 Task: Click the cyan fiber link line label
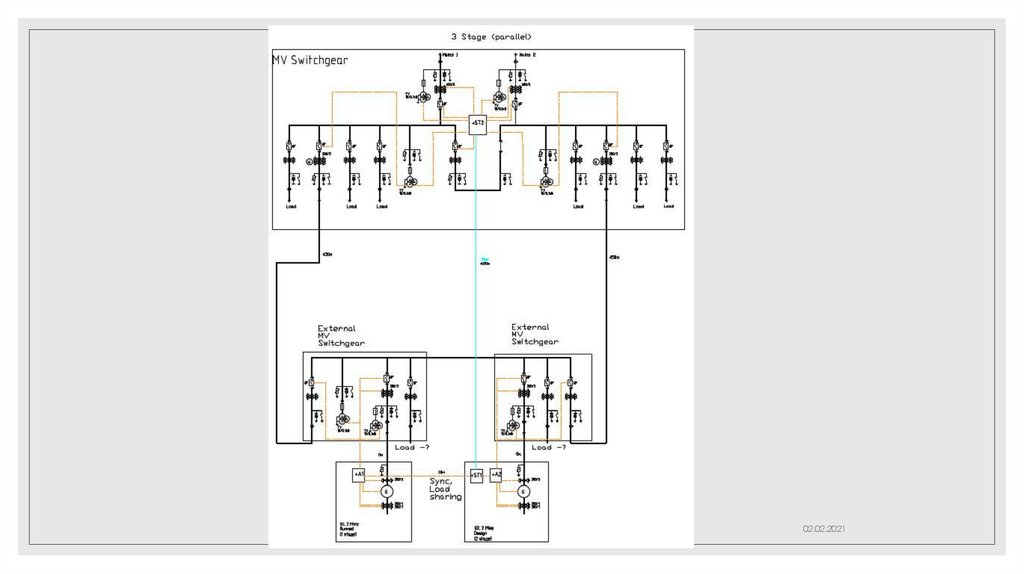point(485,261)
